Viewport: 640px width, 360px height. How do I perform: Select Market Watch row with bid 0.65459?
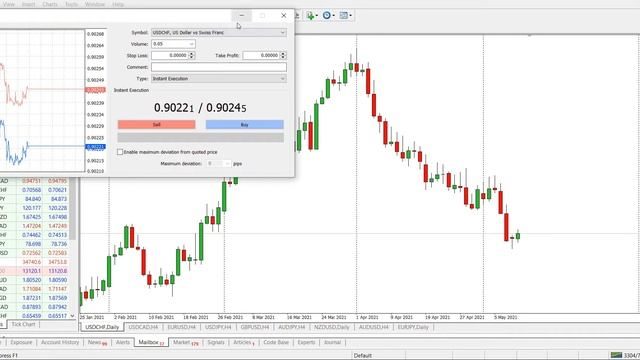pyautogui.click(x=35, y=316)
